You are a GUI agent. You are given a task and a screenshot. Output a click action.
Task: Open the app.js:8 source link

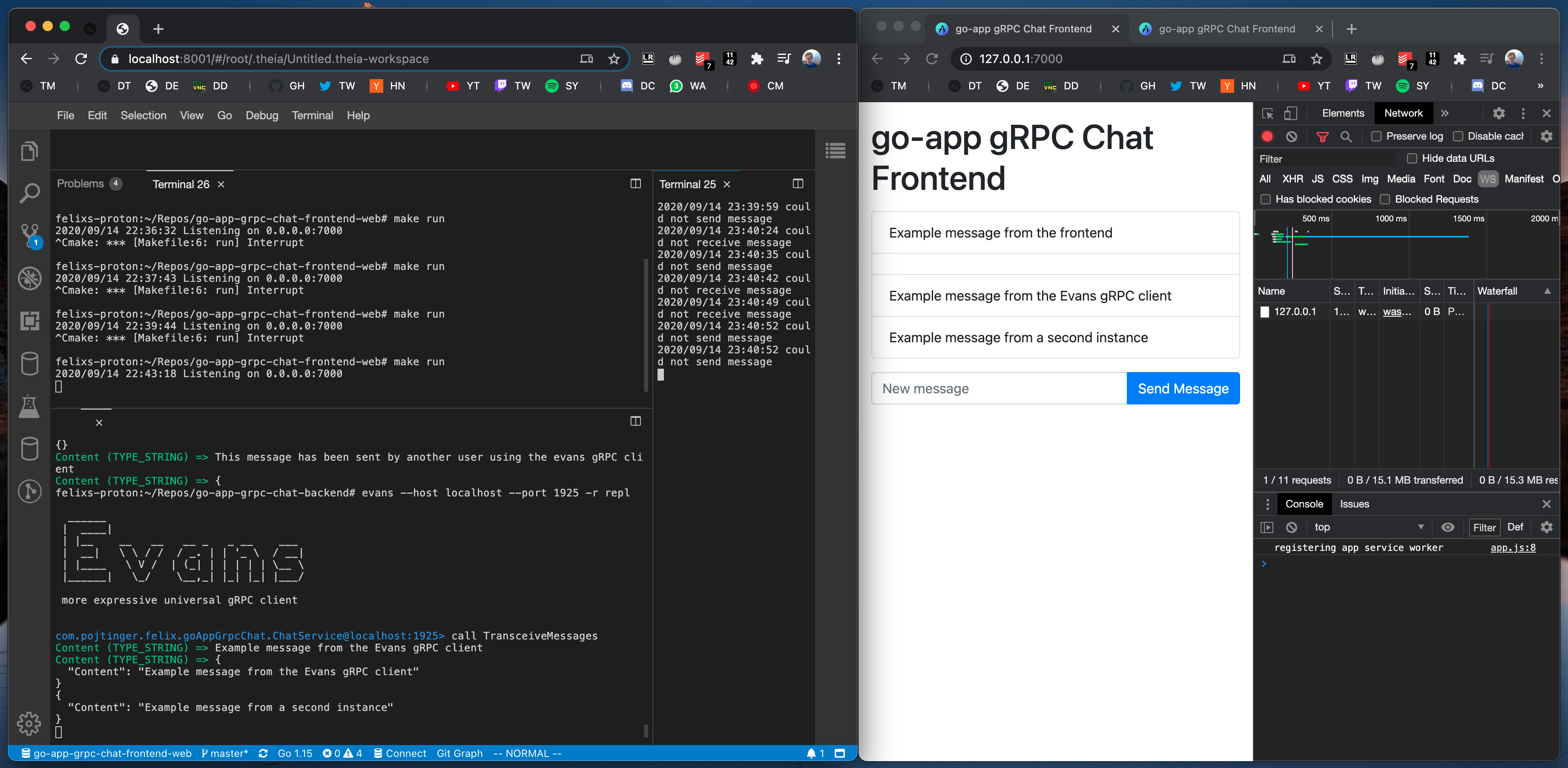click(1513, 548)
